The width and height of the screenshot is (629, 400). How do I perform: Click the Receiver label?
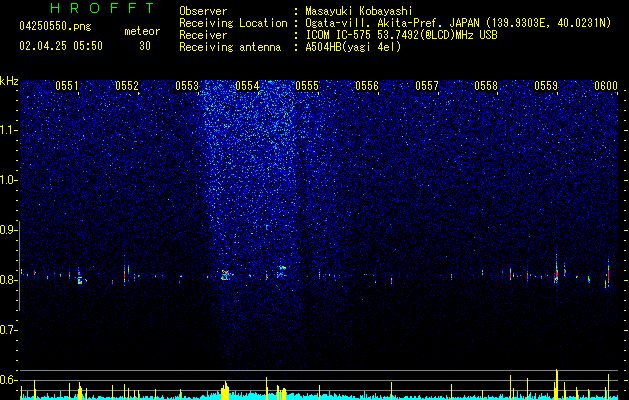point(203,35)
